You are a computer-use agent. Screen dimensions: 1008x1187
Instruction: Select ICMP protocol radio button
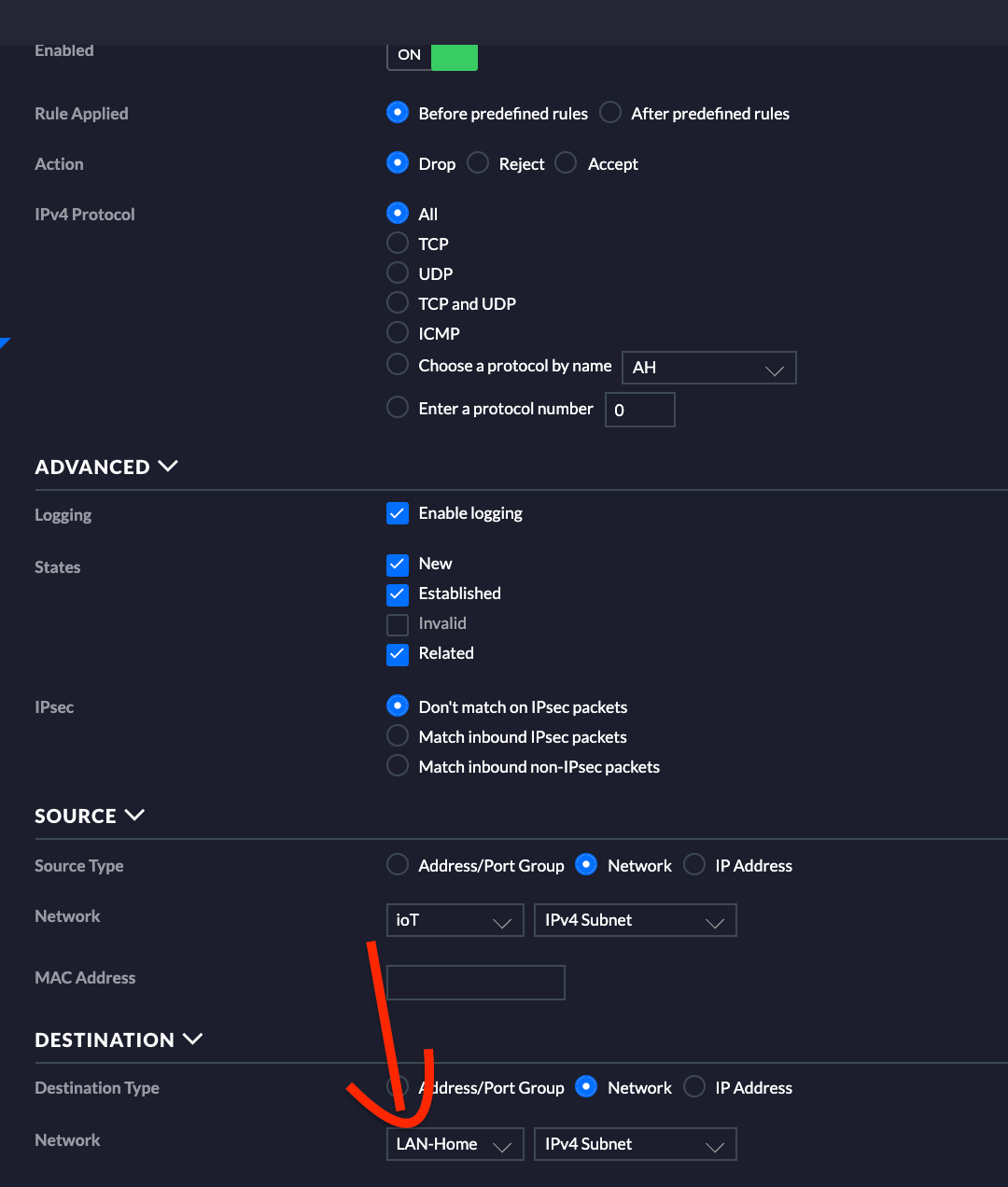[x=398, y=333]
